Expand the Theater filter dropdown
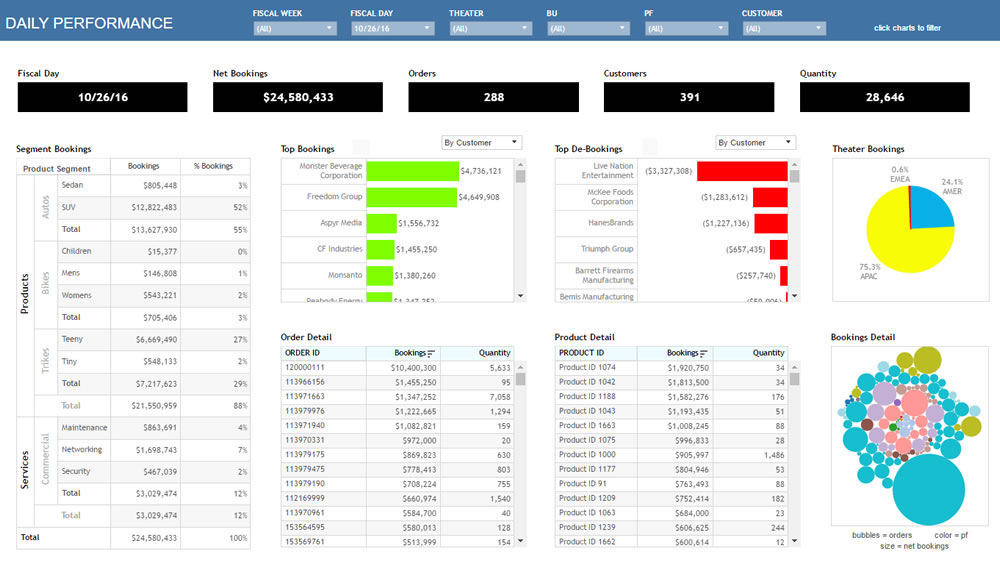Viewport: 1000px width, 562px height. click(x=490, y=29)
